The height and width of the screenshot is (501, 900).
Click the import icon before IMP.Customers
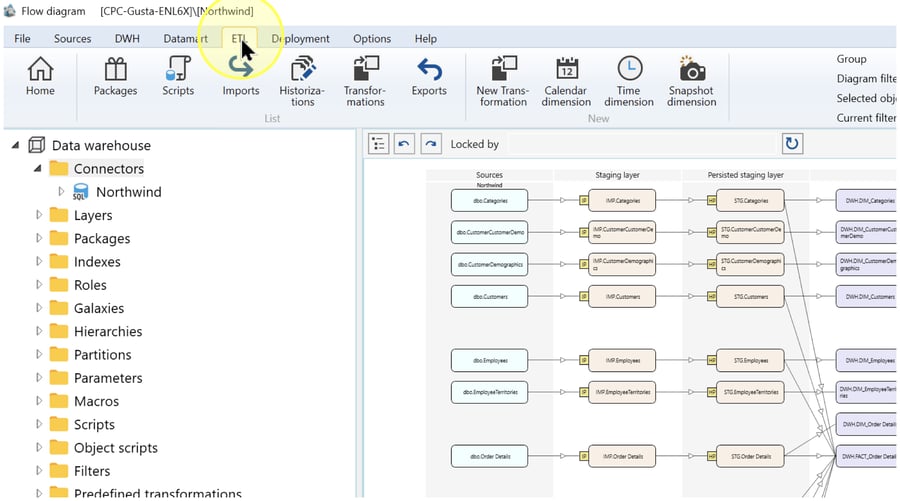click(584, 297)
